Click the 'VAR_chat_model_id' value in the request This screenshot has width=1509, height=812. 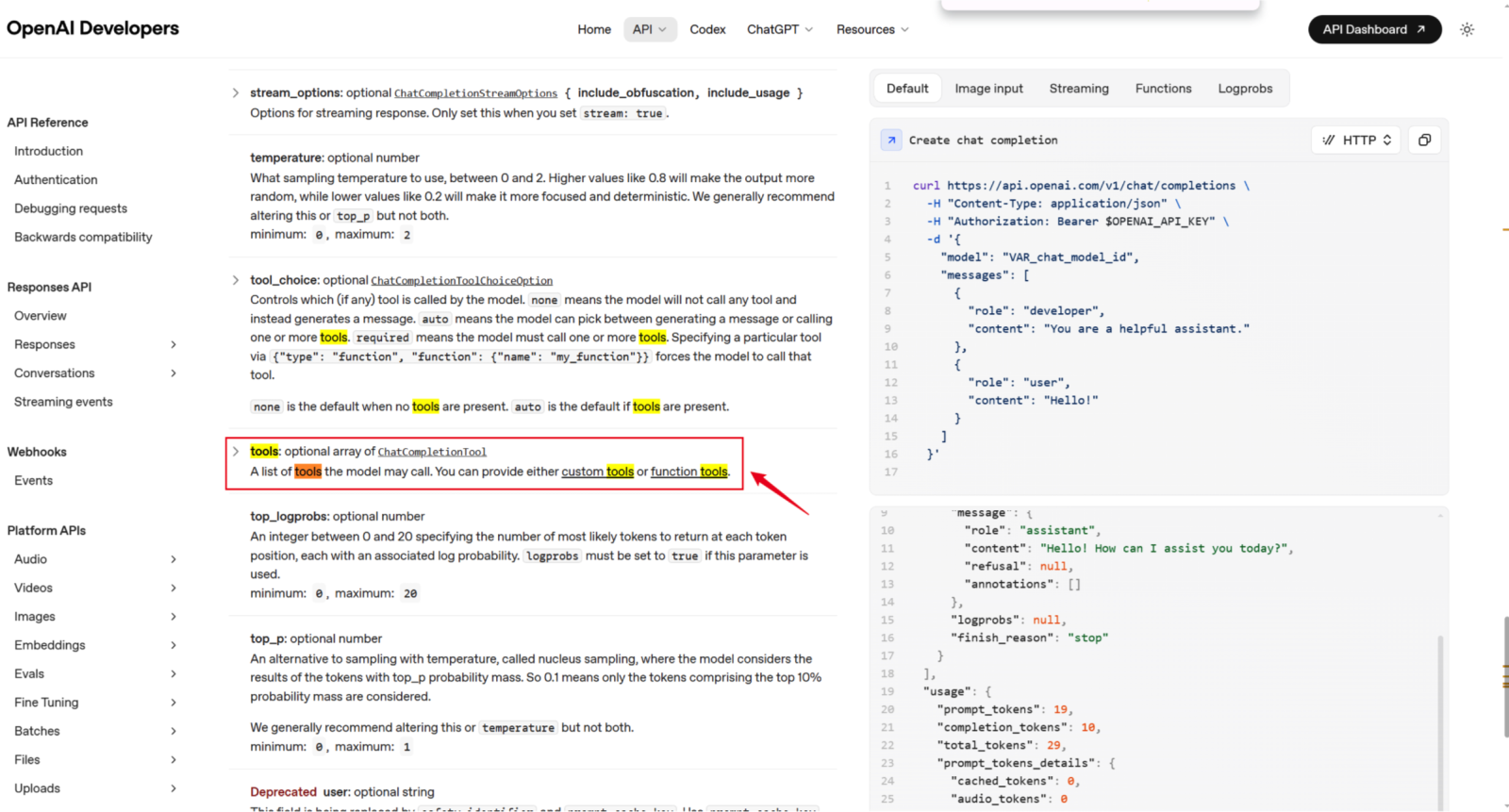pos(1070,257)
